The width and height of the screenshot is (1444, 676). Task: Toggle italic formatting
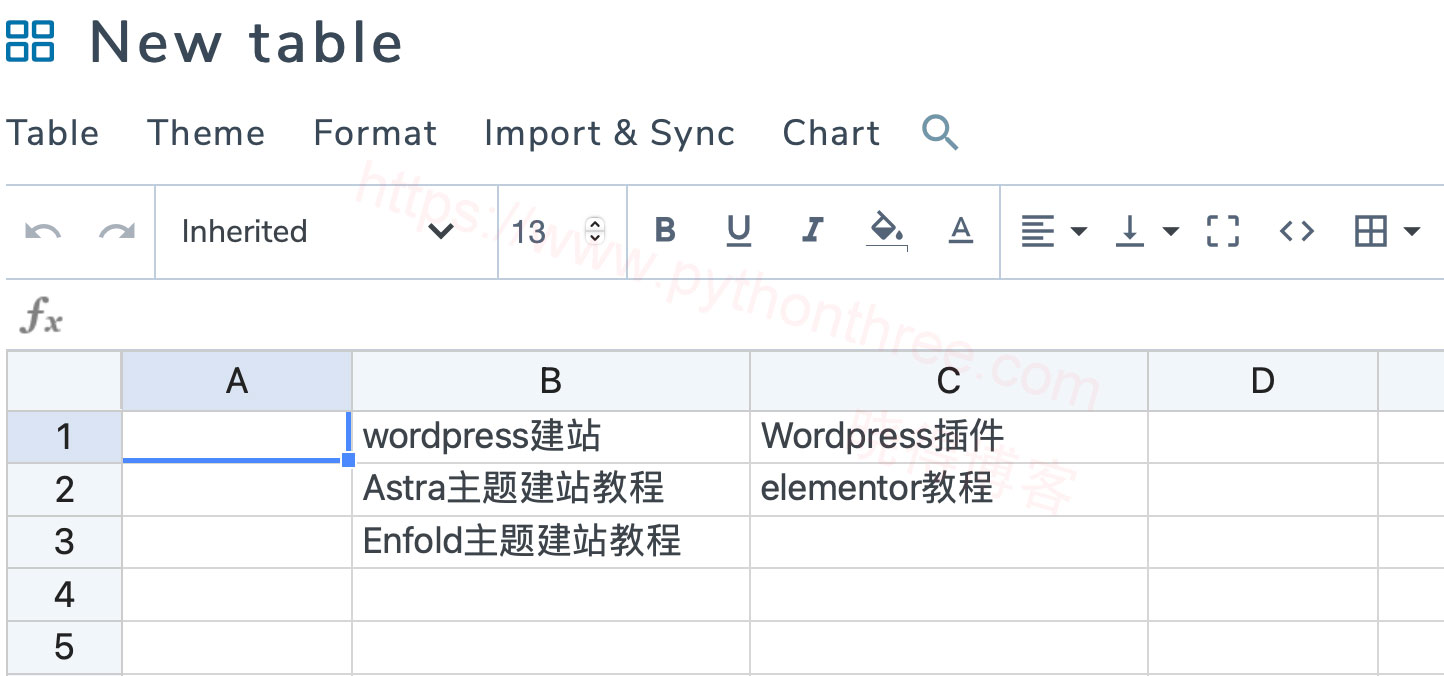point(812,231)
